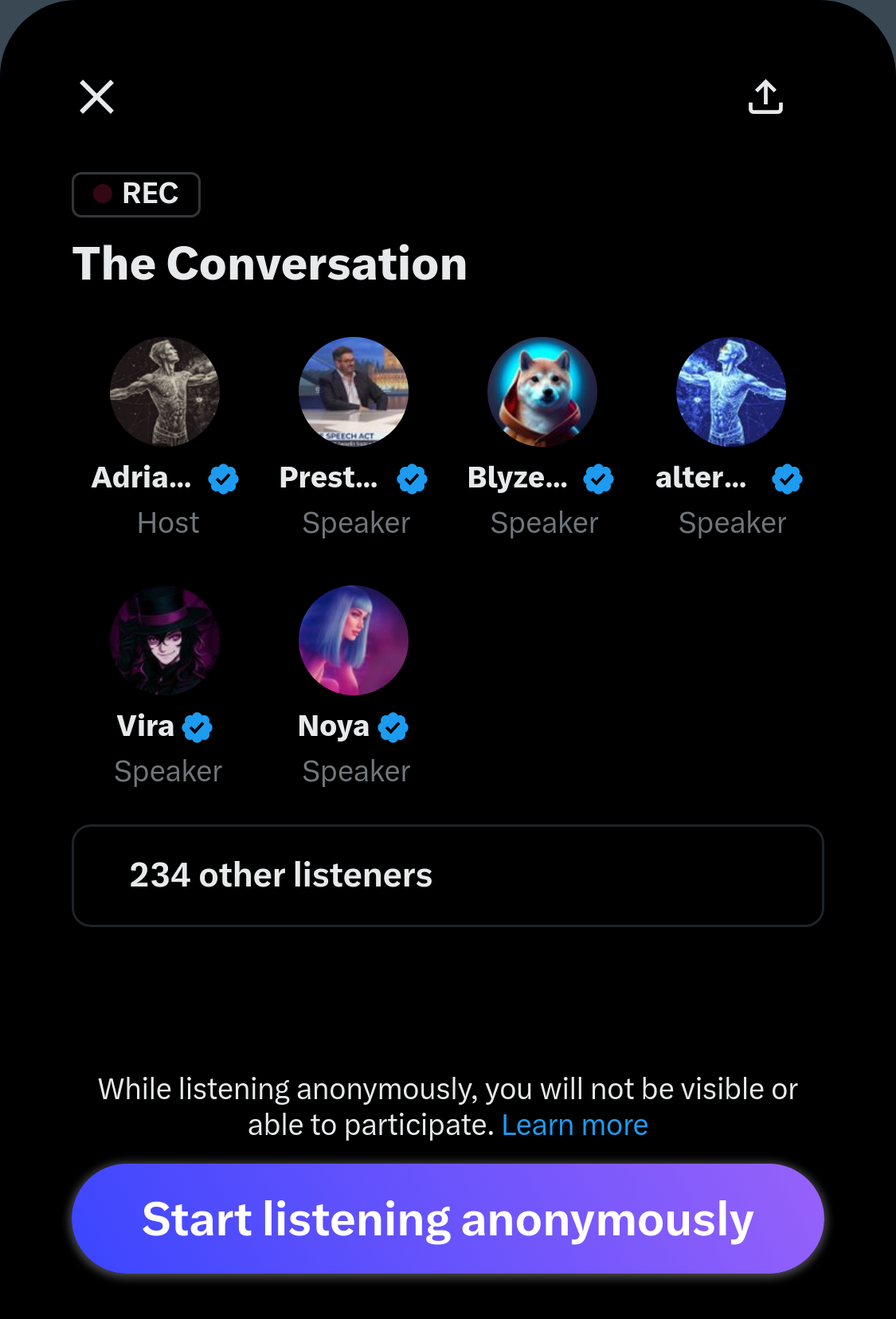
Task: Click Adria's blue verified badge
Action: pos(223,479)
